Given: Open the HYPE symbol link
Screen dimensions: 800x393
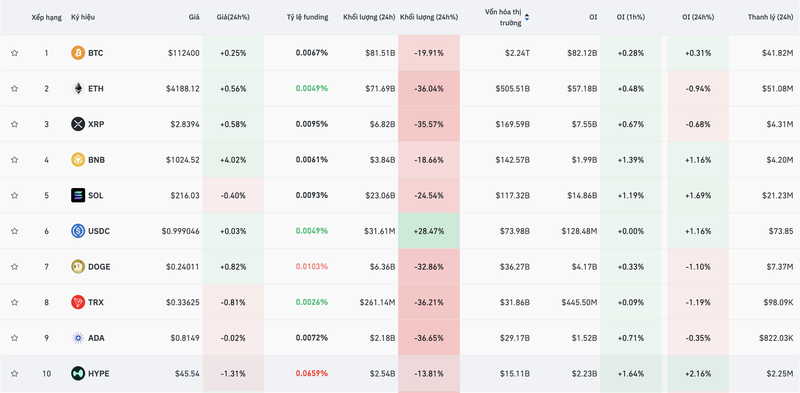Looking at the screenshot, I should coord(98,374).
